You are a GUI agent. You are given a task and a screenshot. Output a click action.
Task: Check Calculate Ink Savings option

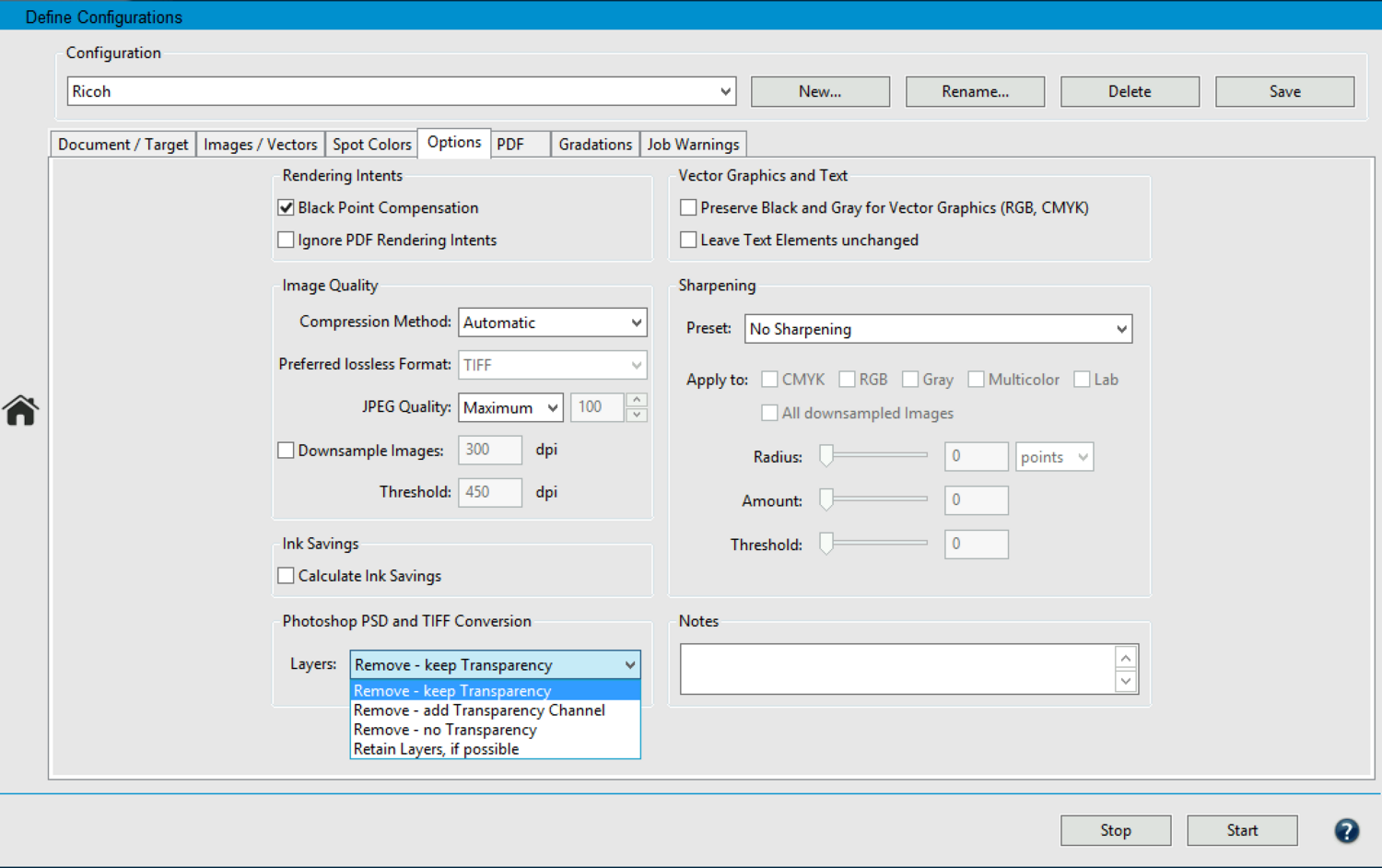tap(287, 576)
